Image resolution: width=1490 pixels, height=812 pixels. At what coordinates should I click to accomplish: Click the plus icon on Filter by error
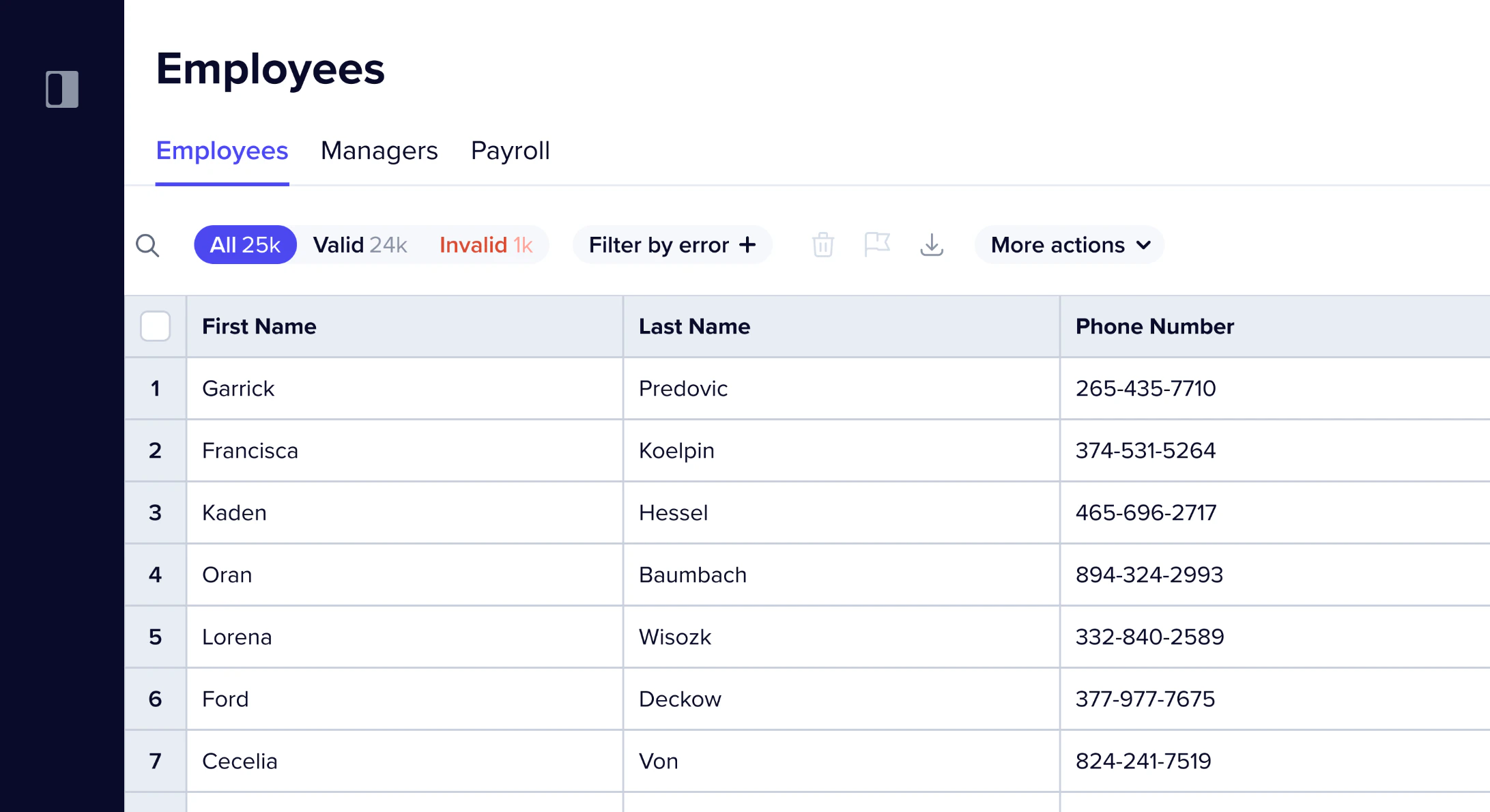[x=748, y=244]
